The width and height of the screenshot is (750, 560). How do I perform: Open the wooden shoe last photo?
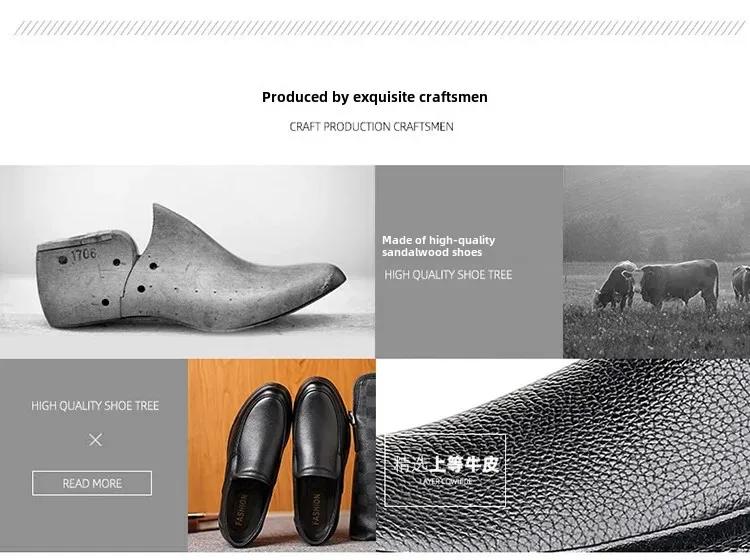188,262
